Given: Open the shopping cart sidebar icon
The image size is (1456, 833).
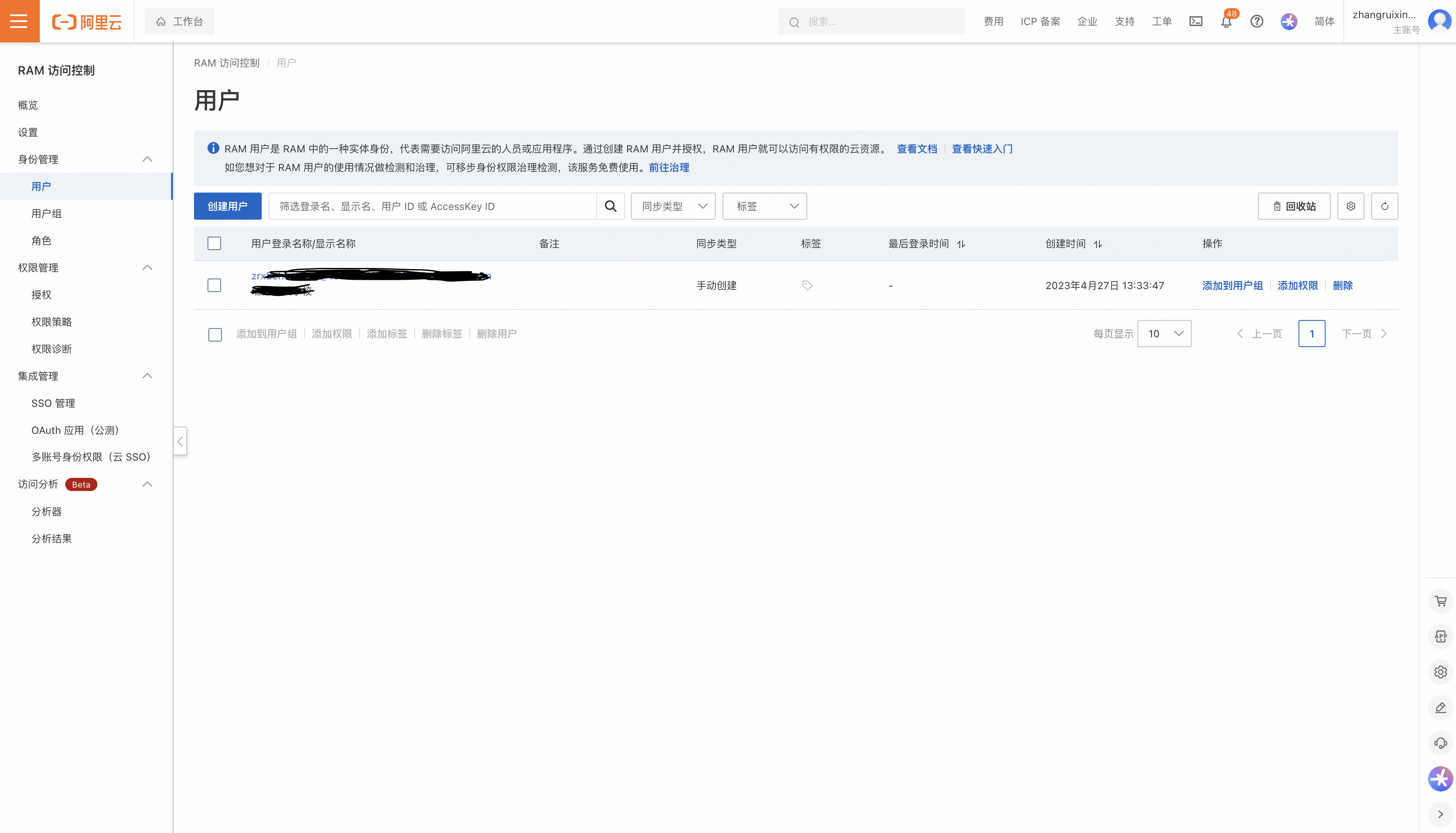Looking at the screenshot, I should [1441, 601].
